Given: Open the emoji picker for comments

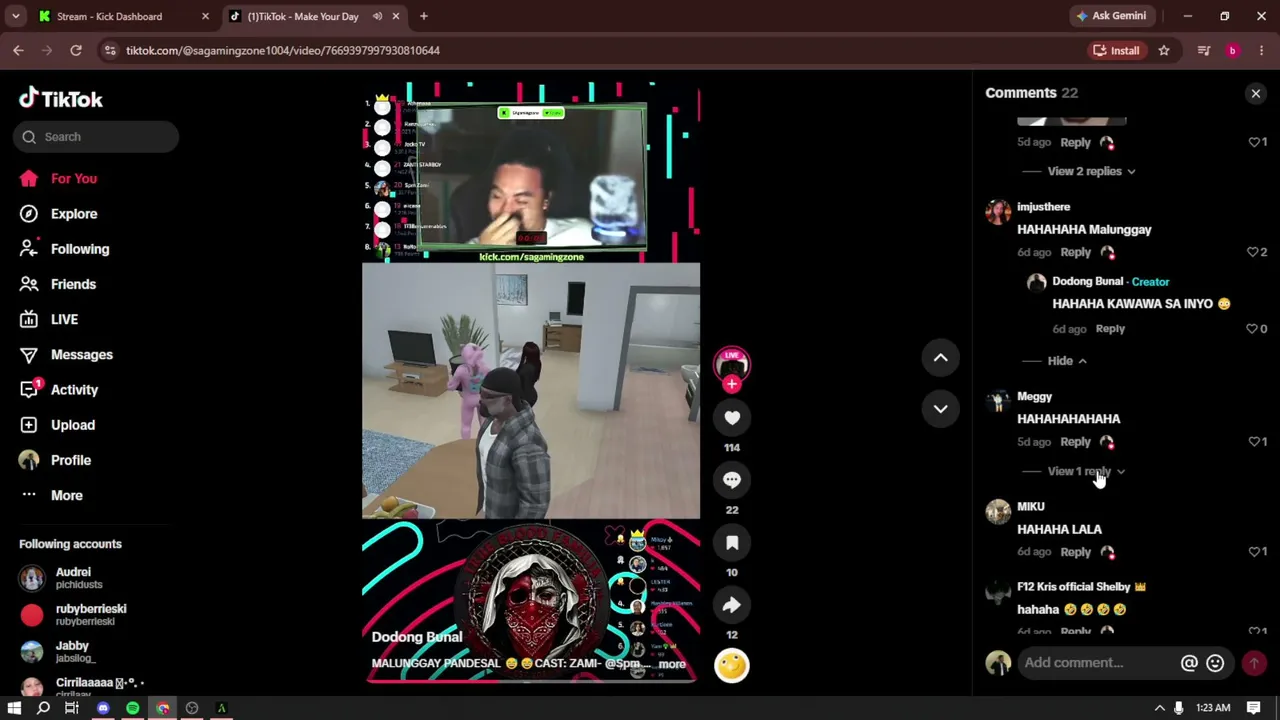Looking at the screenshot, I should (x=1215, y=663).
